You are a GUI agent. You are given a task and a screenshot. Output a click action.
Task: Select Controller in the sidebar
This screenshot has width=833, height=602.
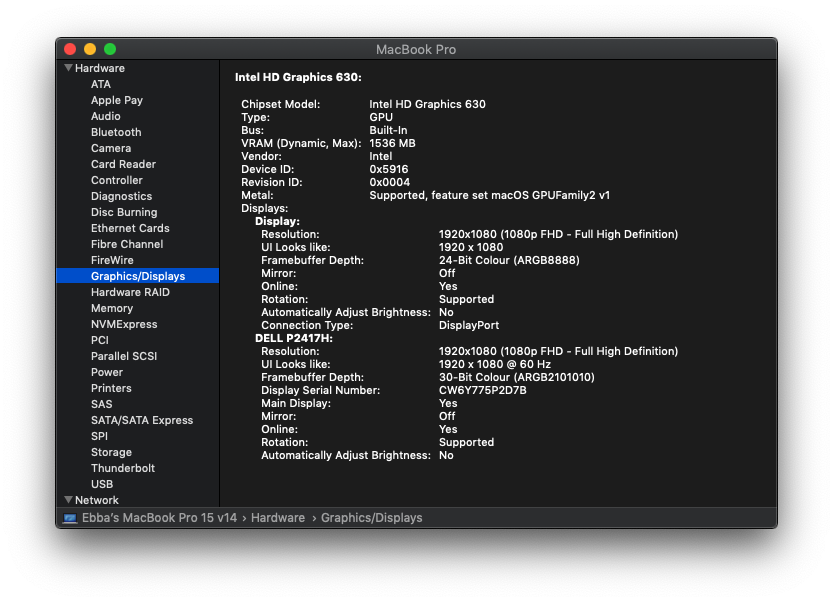(116, 180)
